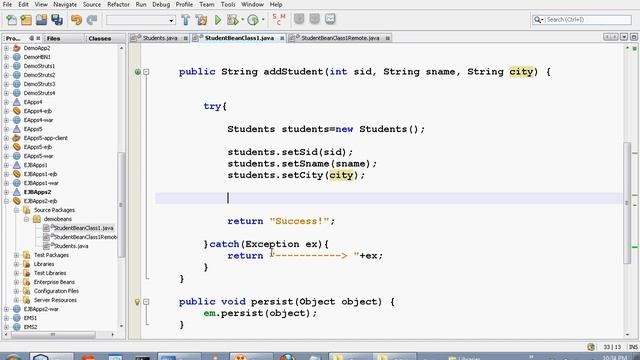Open the Debug Project dropdown arrow
The image size is (640, 360).
pos(242,20)
